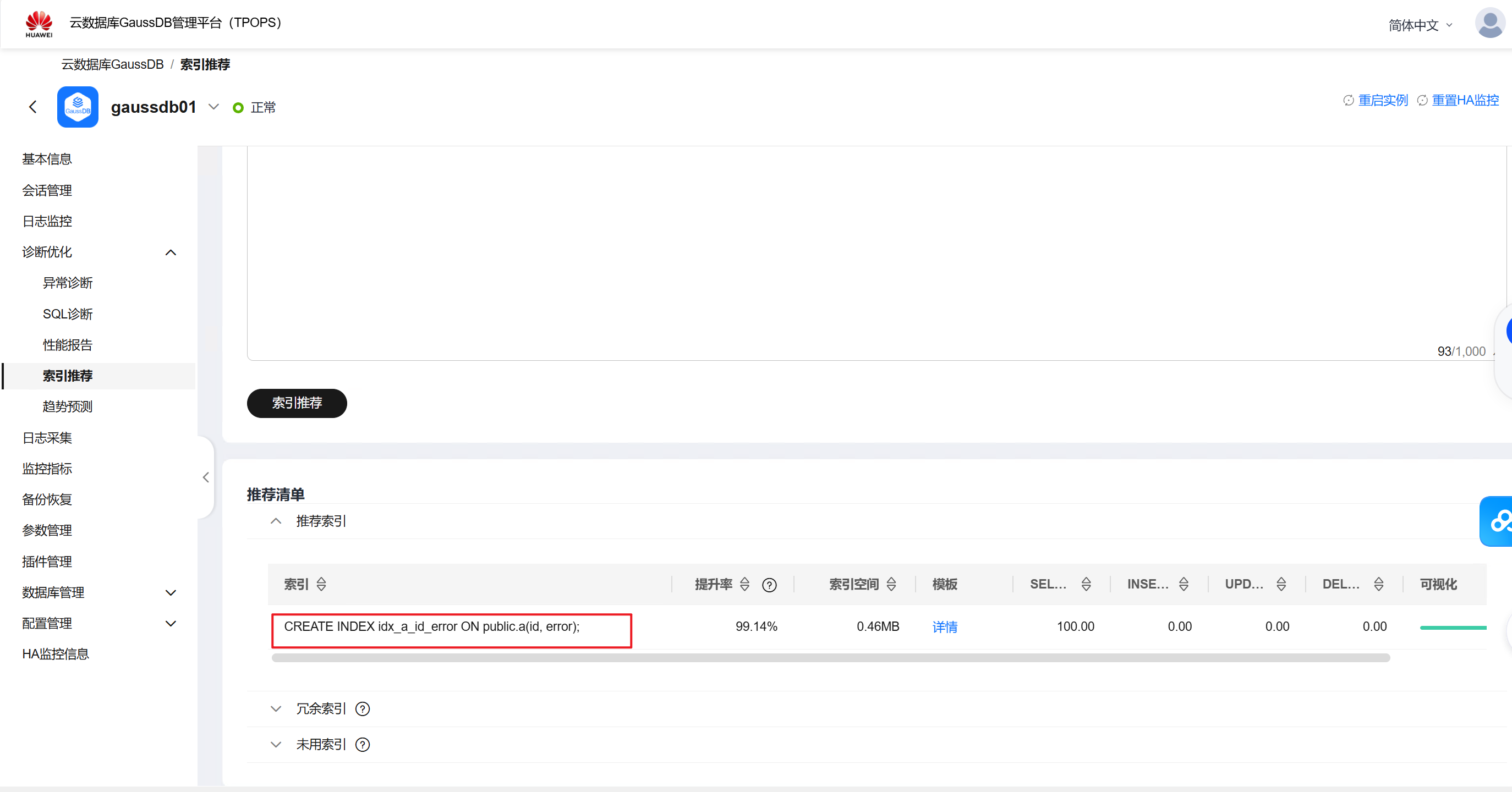Open the gaussdb01 instance switcher dropdown
This screenshot has width=1512, height=792.
[213, 107]
